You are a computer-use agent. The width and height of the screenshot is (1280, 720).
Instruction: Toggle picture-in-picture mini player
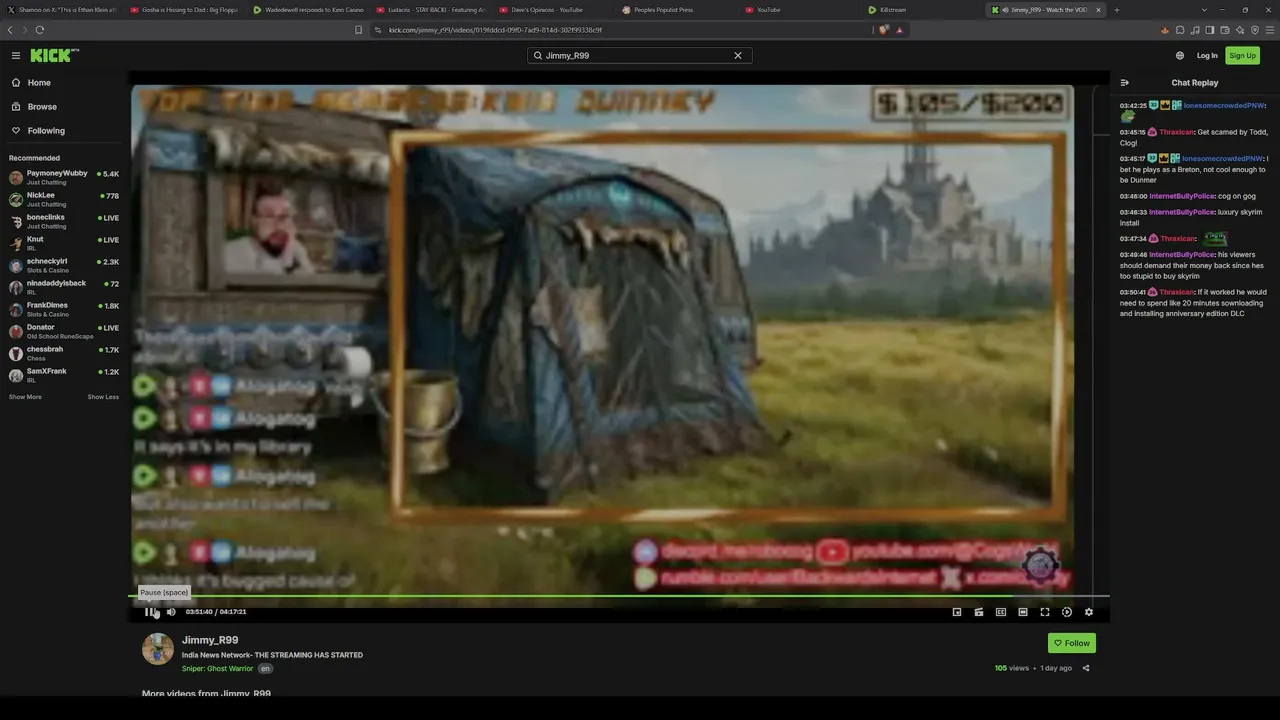pyautogui.click(x=957, y=612)
